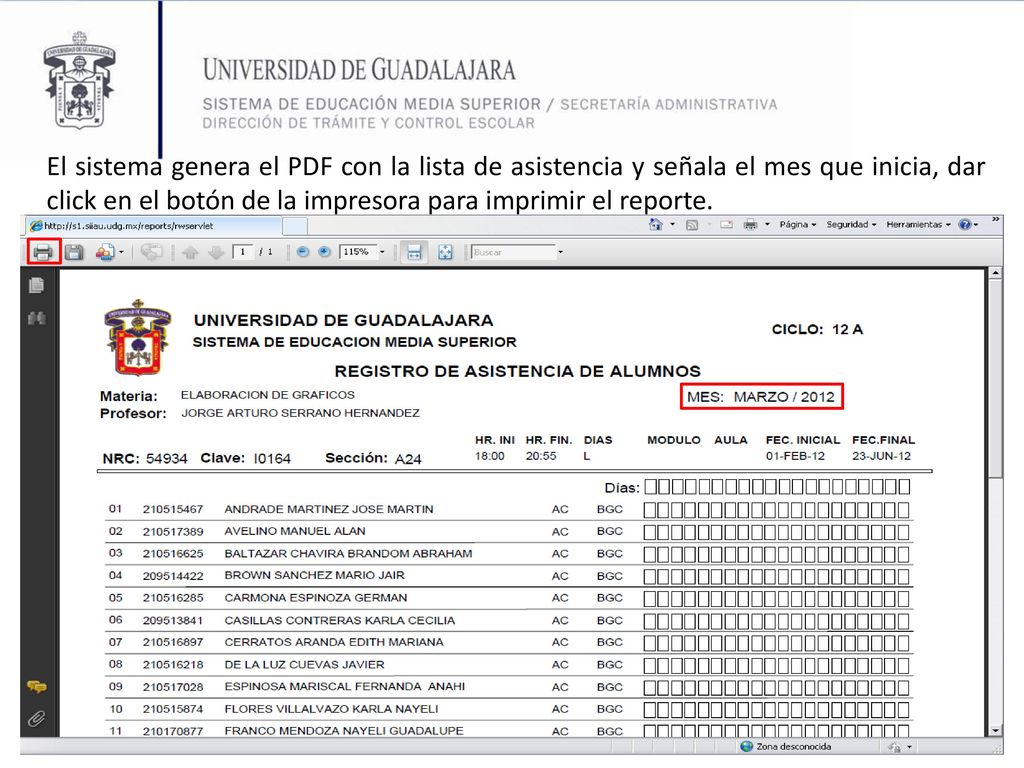This screenshot has height=768, width=1024.
Task: Click the Zona desconocida status text
Action: [x=794, y=746]
